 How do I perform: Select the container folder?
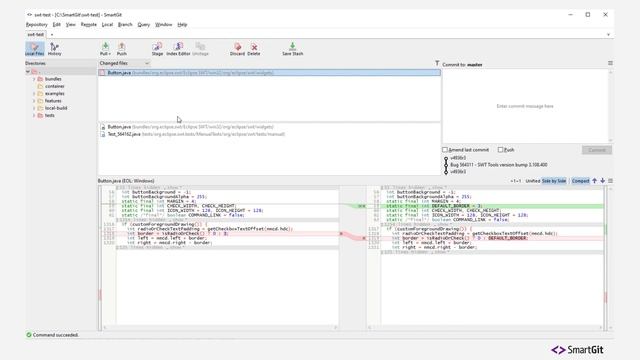pyautogui.click(x=55, y=86)
